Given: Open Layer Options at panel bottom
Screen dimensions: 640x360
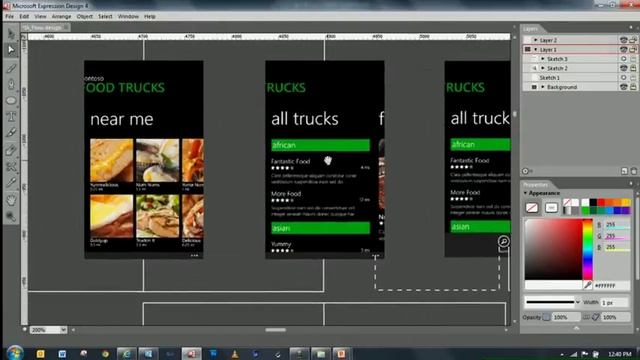Looking at the screenshot, I should (526, 171).
